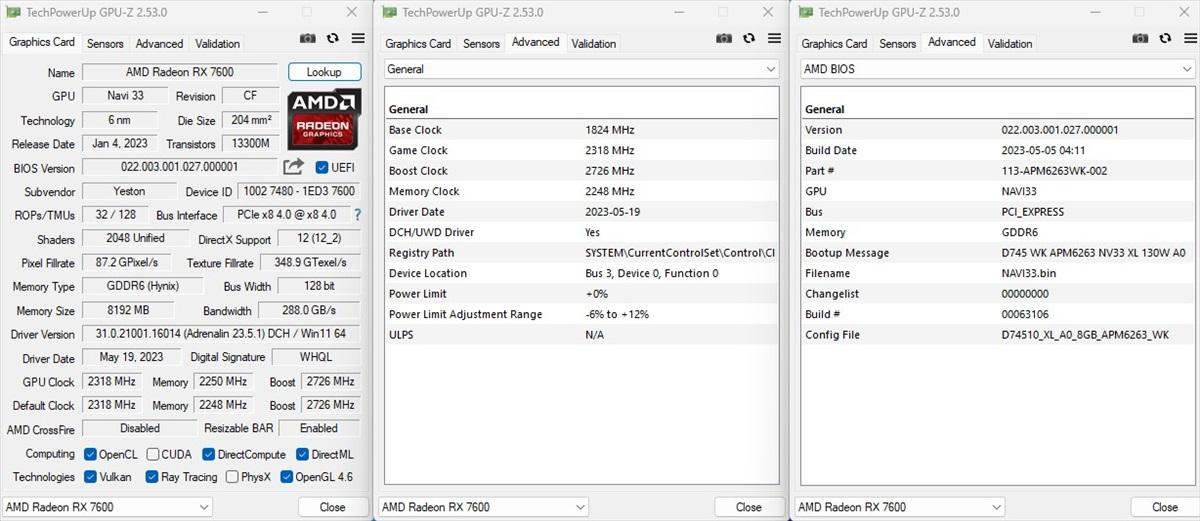Toggle the OpenCL checkbox
The image size is (1200, 521).
point(90,454)
